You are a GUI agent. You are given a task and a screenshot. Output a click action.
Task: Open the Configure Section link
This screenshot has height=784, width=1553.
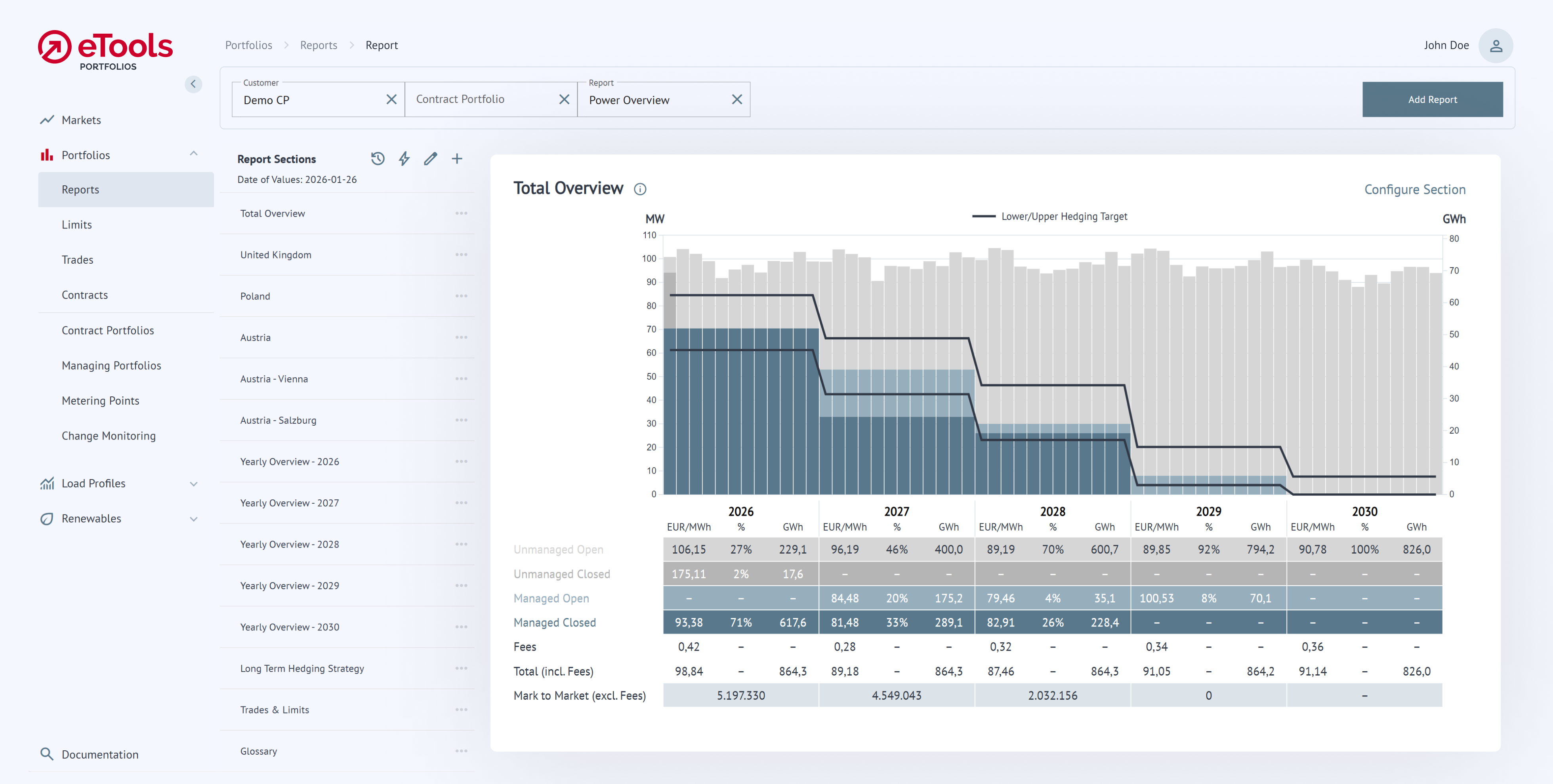tap(1414, 189)
